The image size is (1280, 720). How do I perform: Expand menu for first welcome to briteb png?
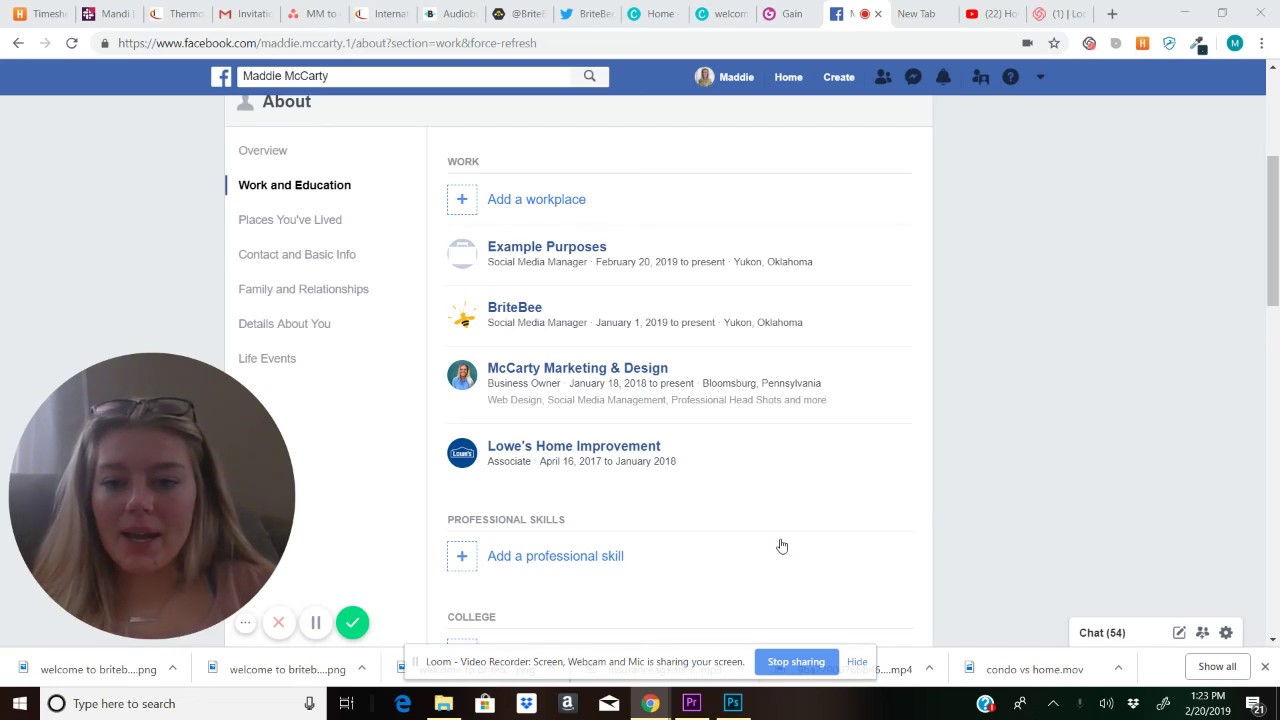click(x=172, y=668)
